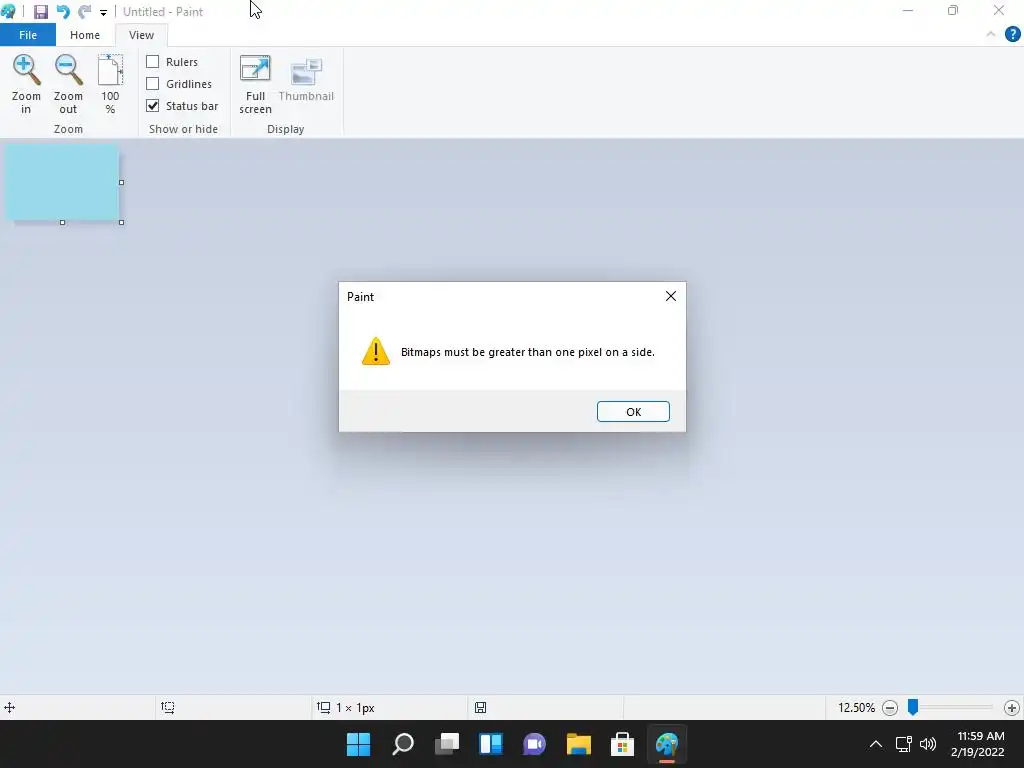Launch Microsoft Store from the taskbar
Viewport: 1024px width, 768px height.
pyautogui.click(x=622, y=744)
